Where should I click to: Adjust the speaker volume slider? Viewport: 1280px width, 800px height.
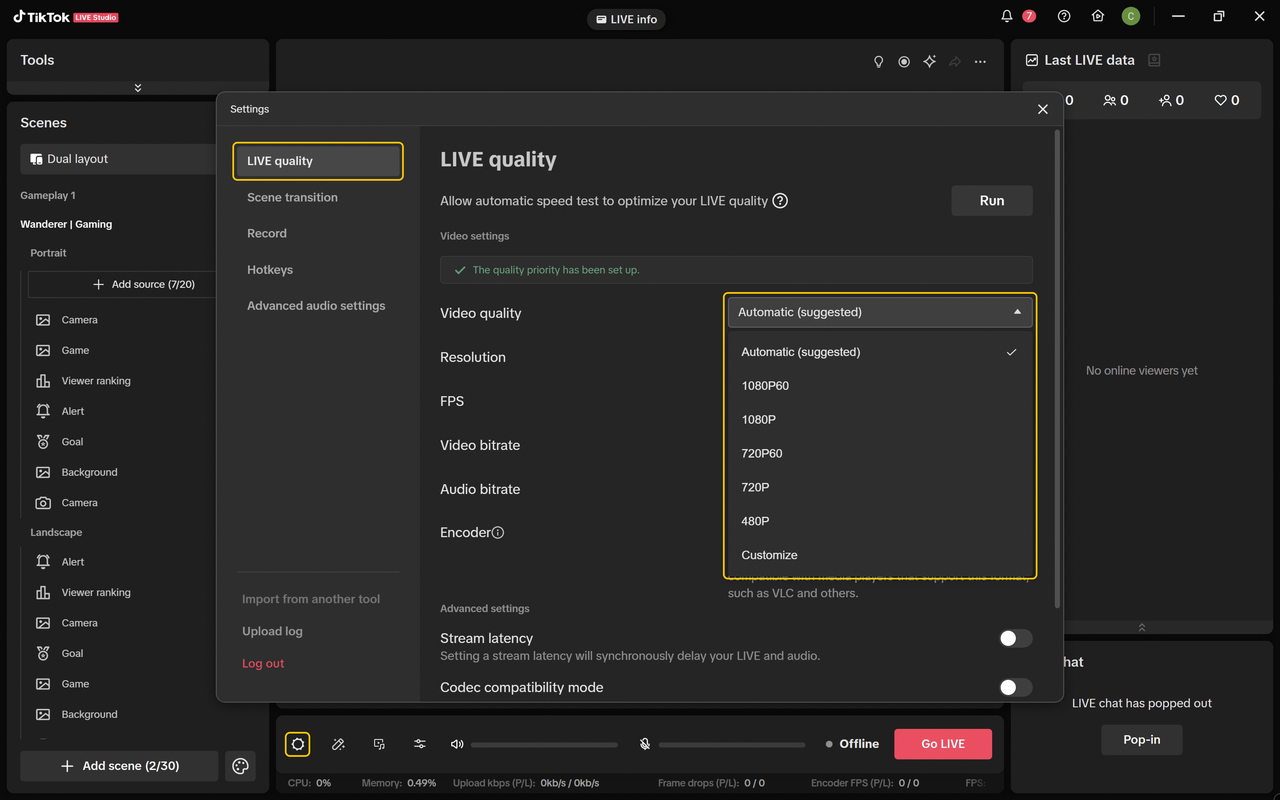pos(544,744)
